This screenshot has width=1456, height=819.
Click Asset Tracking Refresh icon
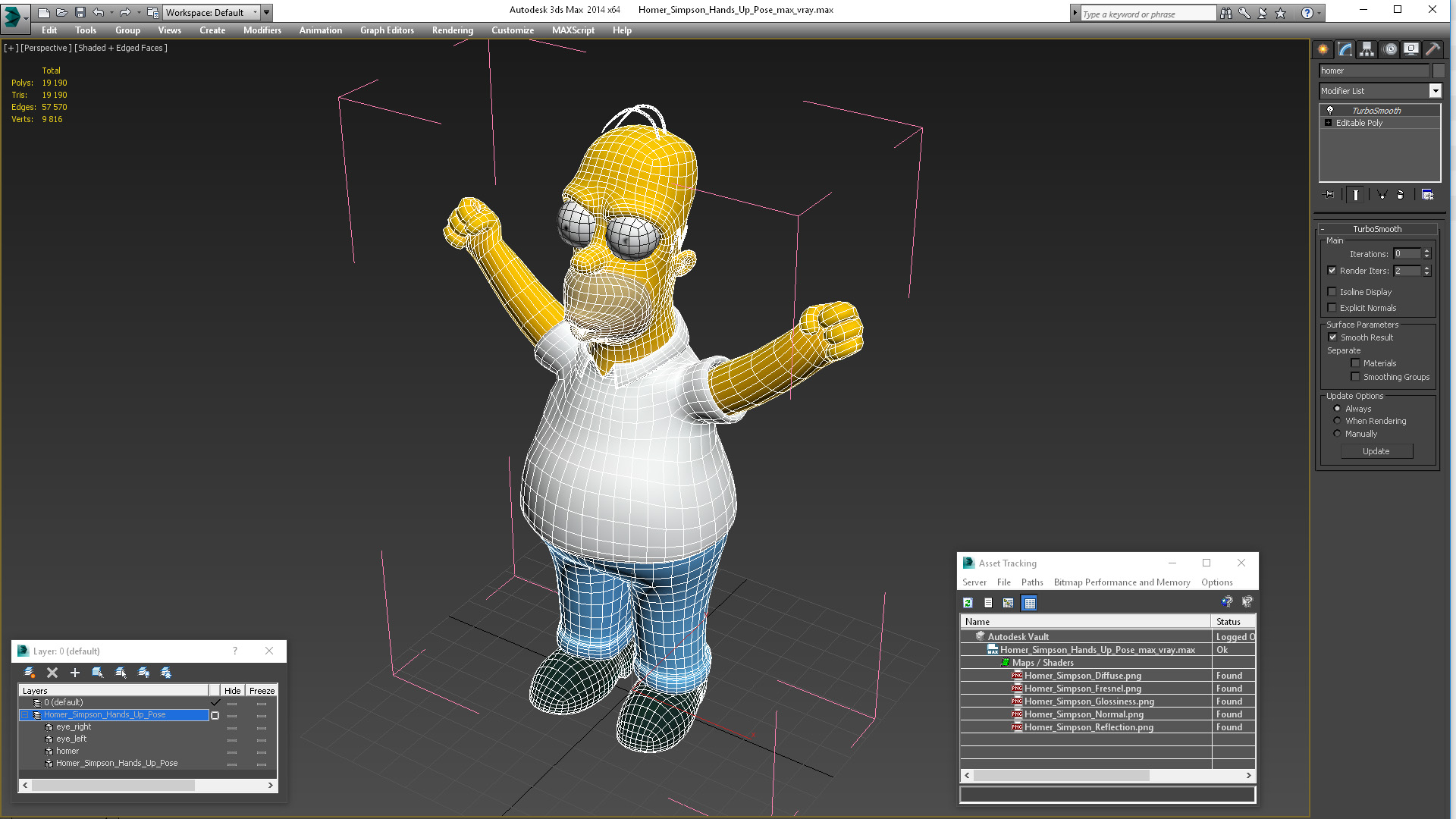[968, 603]
